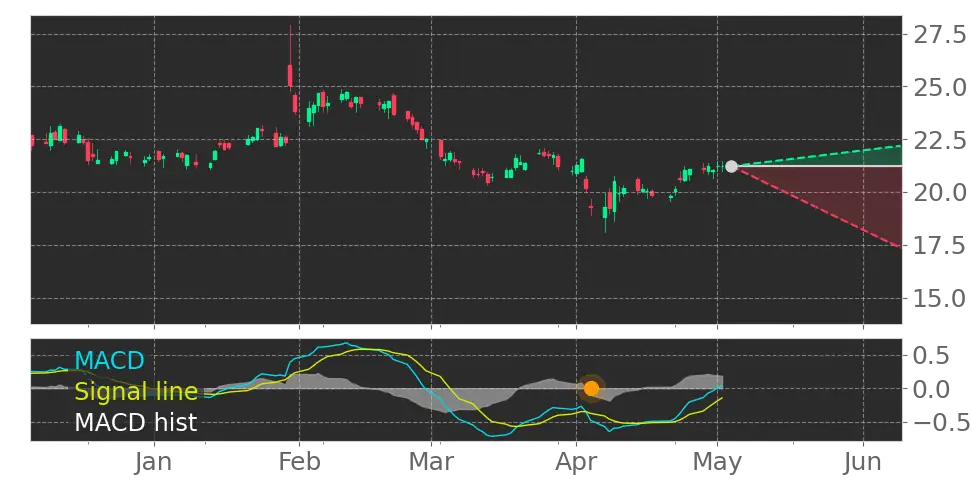The height and width of the screenshot is (486, 972).
Task: Click the red dashed lower projection line
Action: (818, 206)
